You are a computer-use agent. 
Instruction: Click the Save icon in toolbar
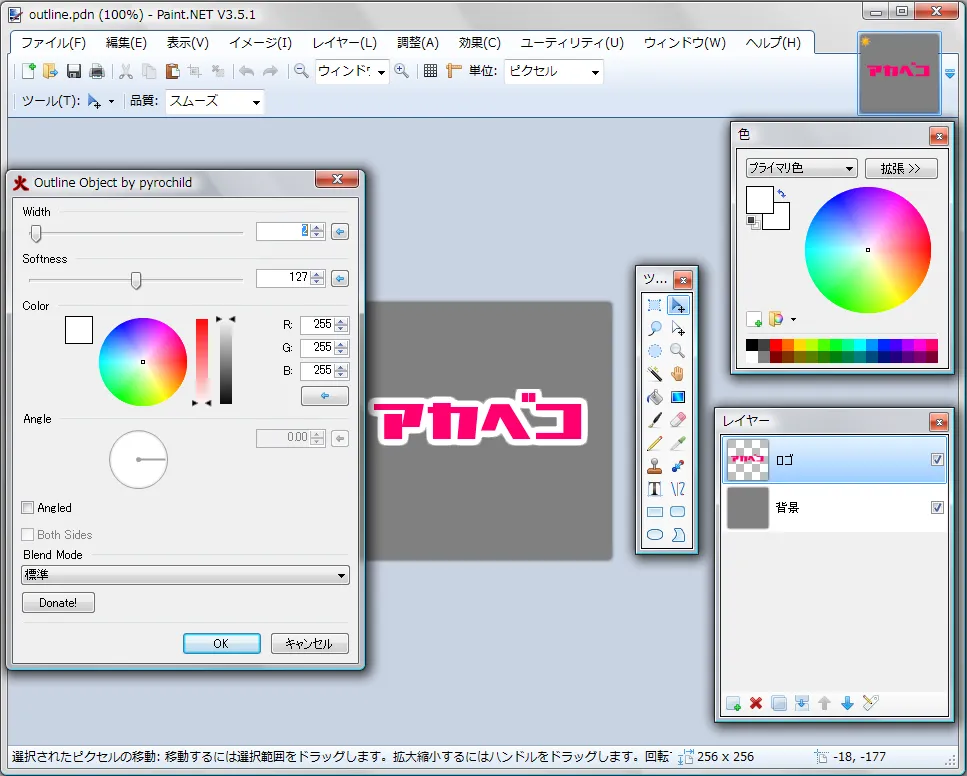pos(74,71)
